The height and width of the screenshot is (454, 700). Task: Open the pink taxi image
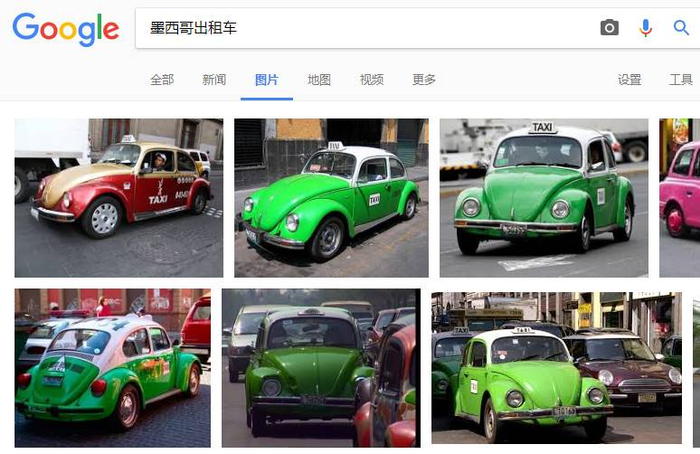click(679, 198)
